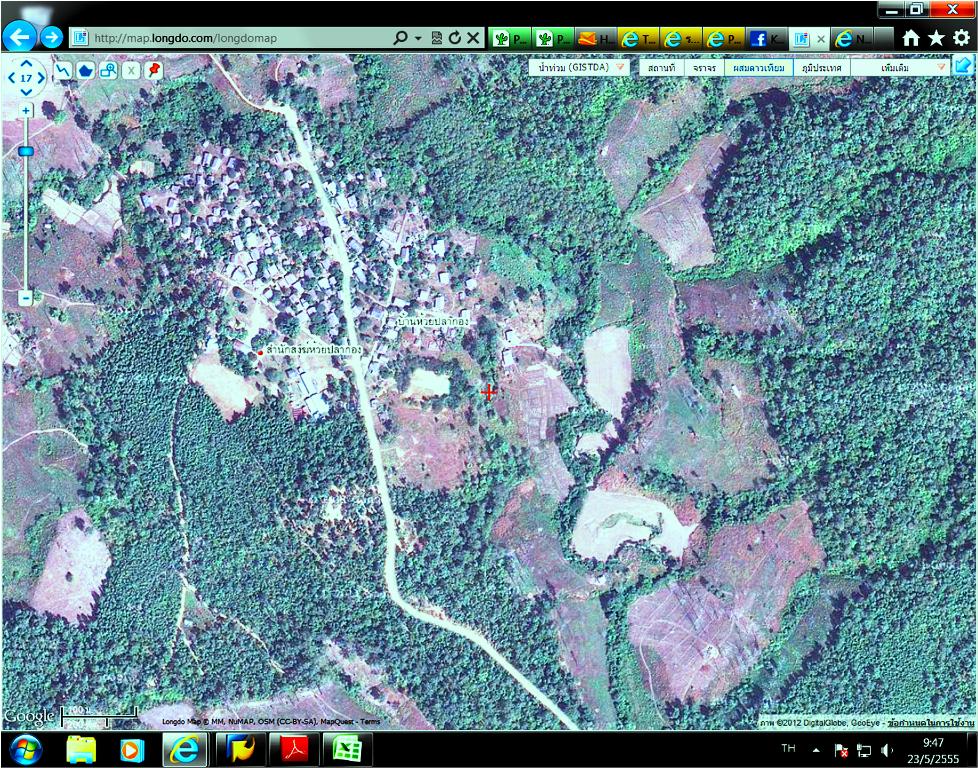Click the ผสมดาวเทียม hybrid satellite button
The width and height of the screenshot is (978, 768).
pos(759,68)
